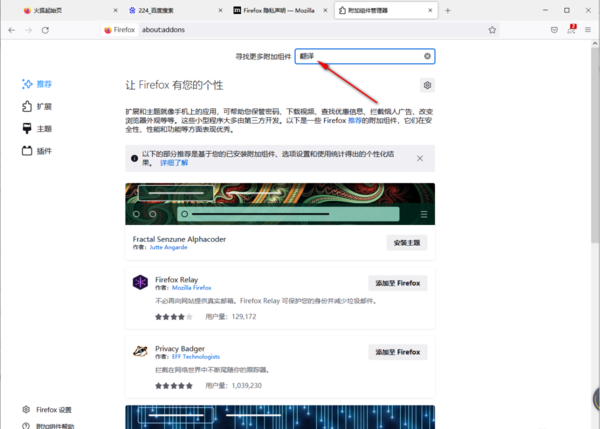Image resolution: width=600 pixels, height=429 pixels.
Task: Open author link Mozilla Firefox
Action: [x=191, y=288]
